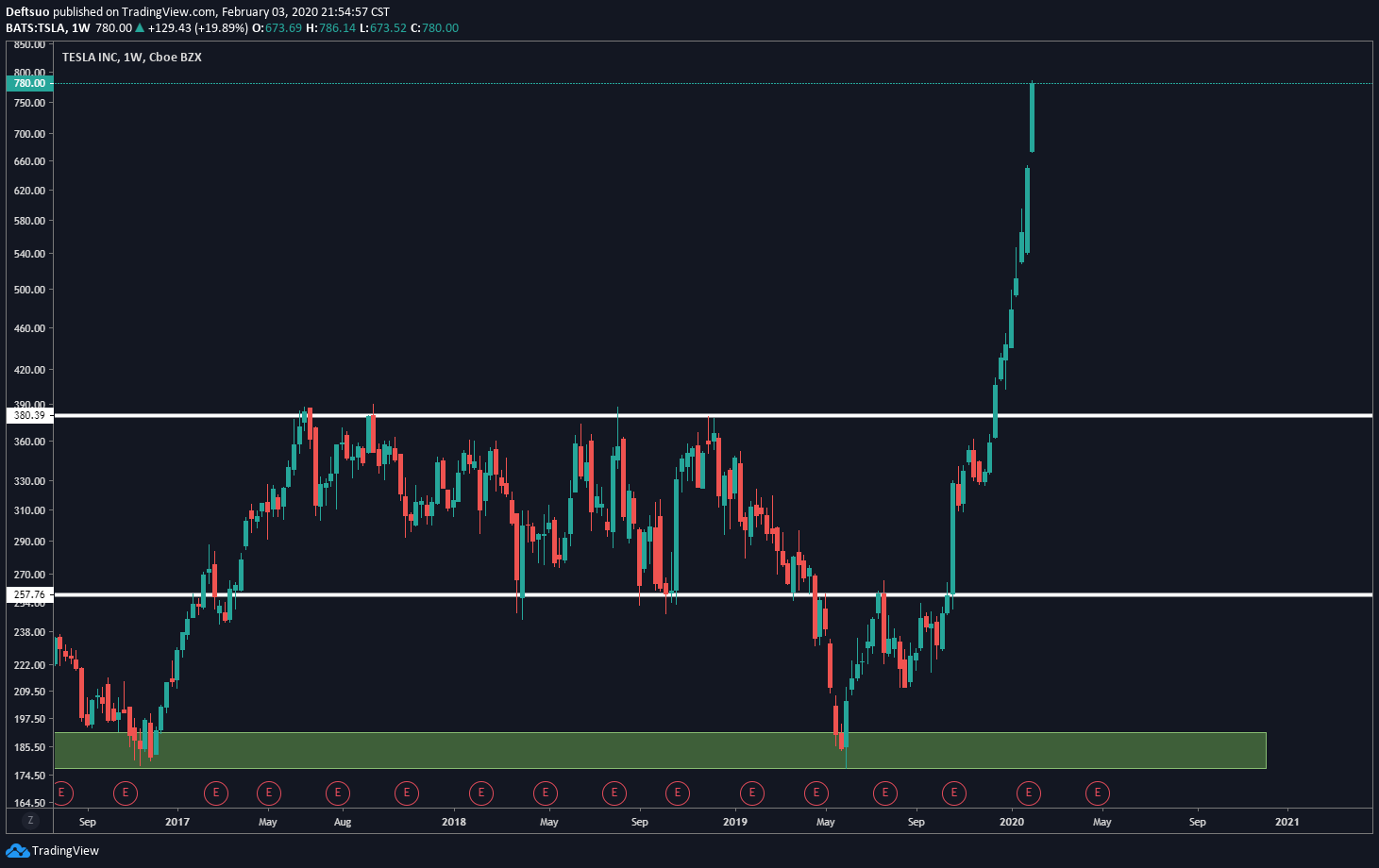Click the BATS:TSLA, 1W symbol text
The image size is (1379, 868).
tap(48, 27)
